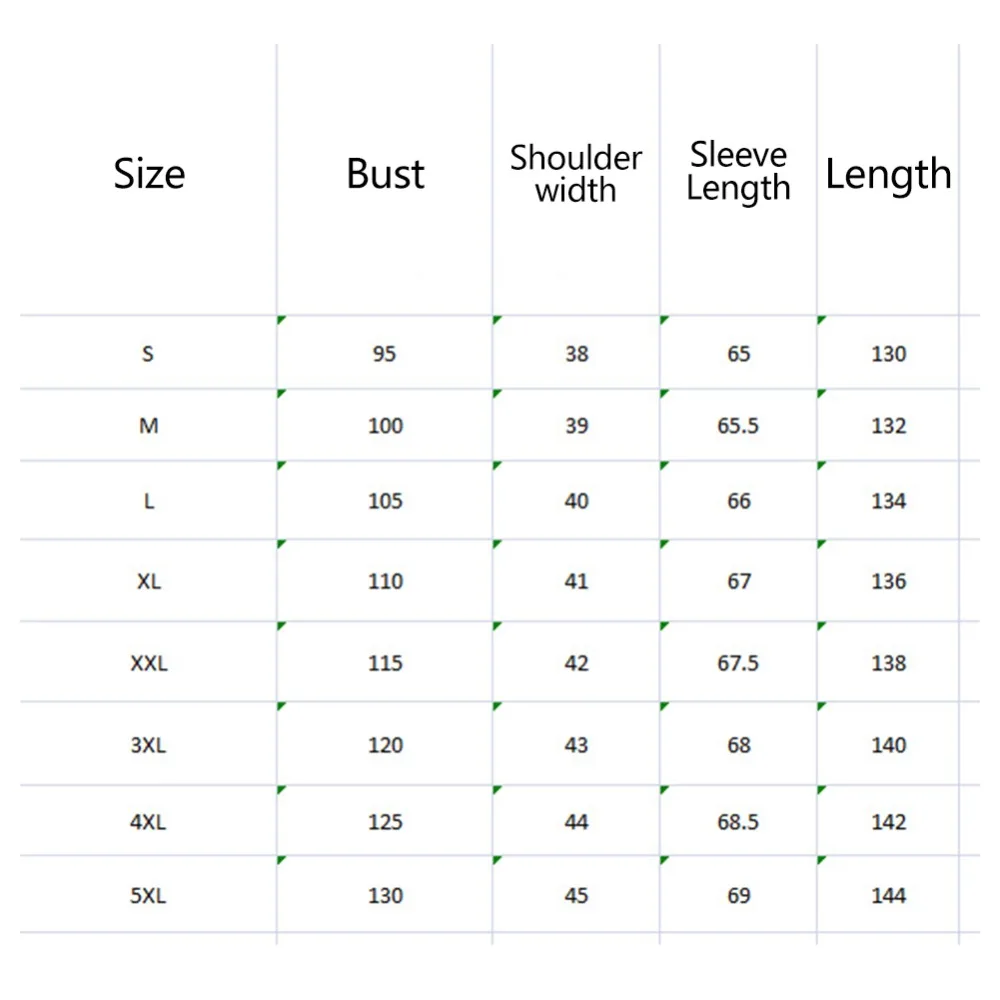Click green marker on Shoulder width 41 cell
Image resolution: width=1000 pixels, height=1000 pixels.
(x=497, y=544)
